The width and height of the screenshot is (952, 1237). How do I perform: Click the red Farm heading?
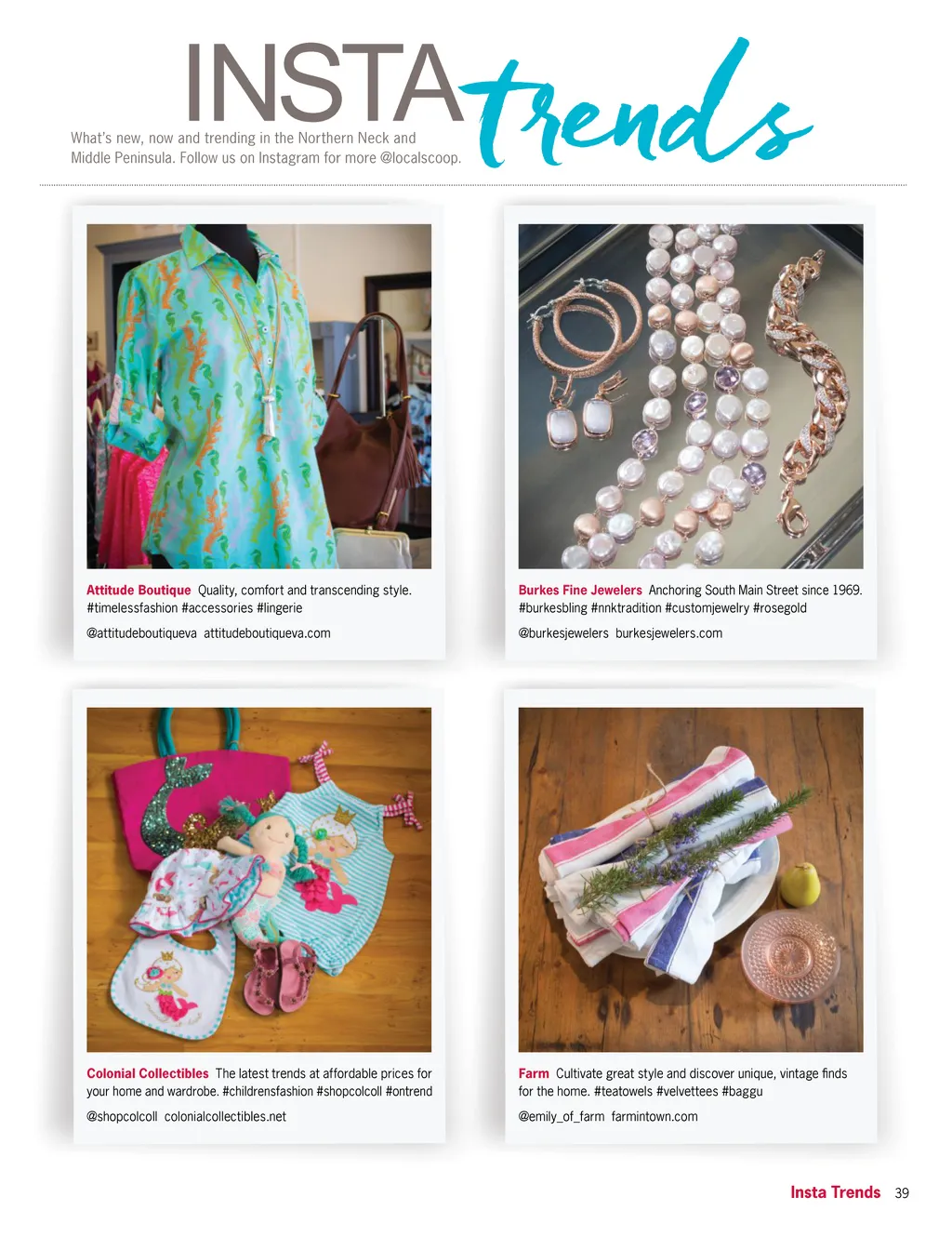(x=534, y=1074)
